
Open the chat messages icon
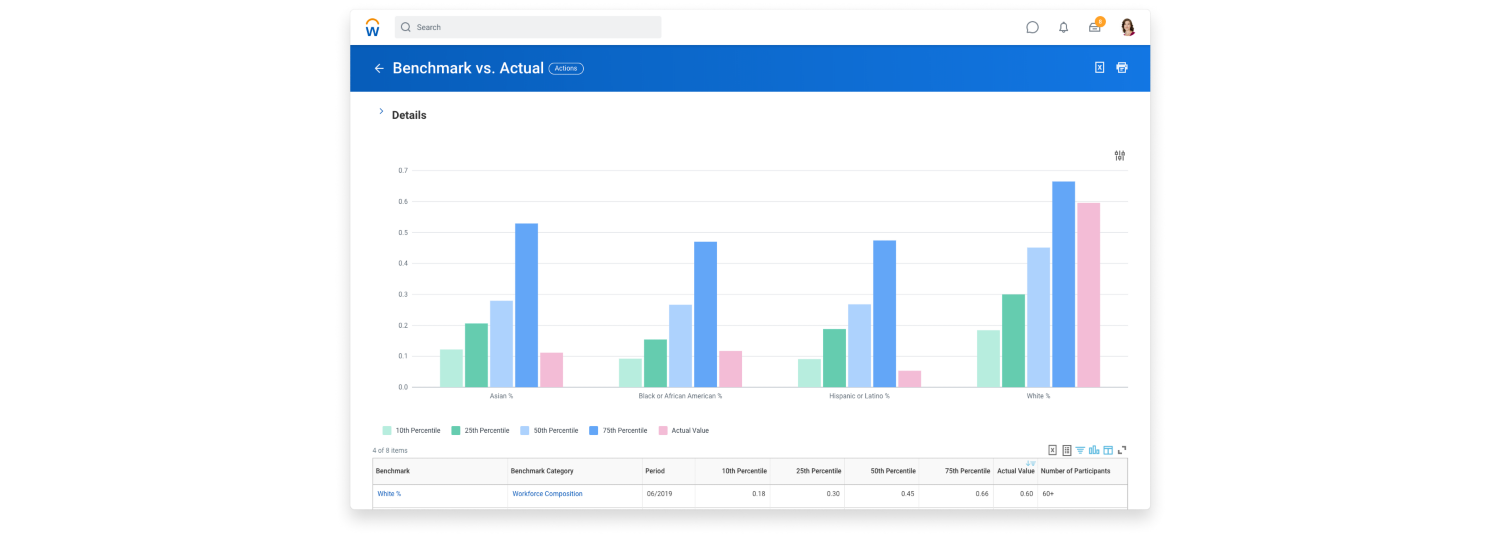(x=1032, y=27)
